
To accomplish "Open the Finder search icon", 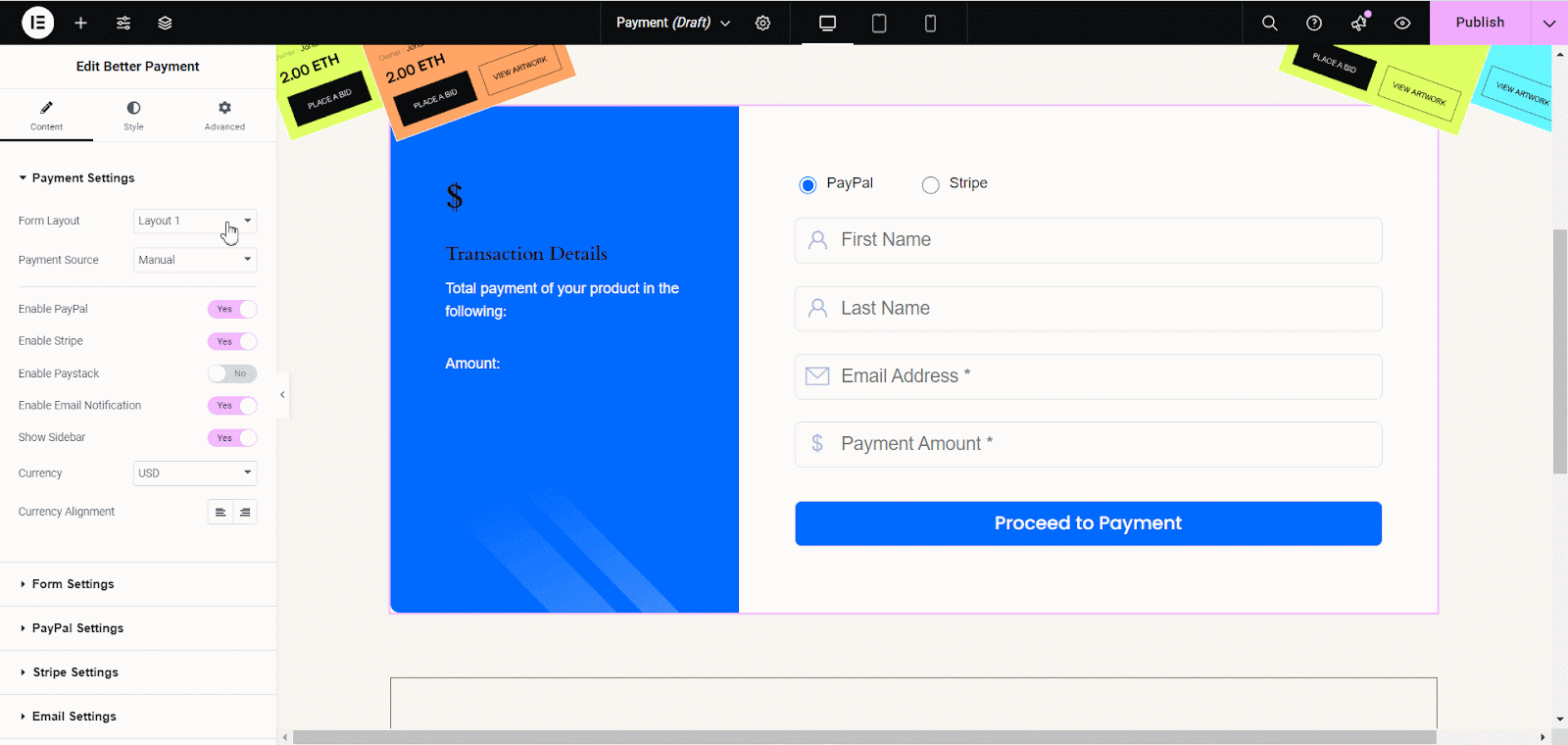I will coord(1269,23).
